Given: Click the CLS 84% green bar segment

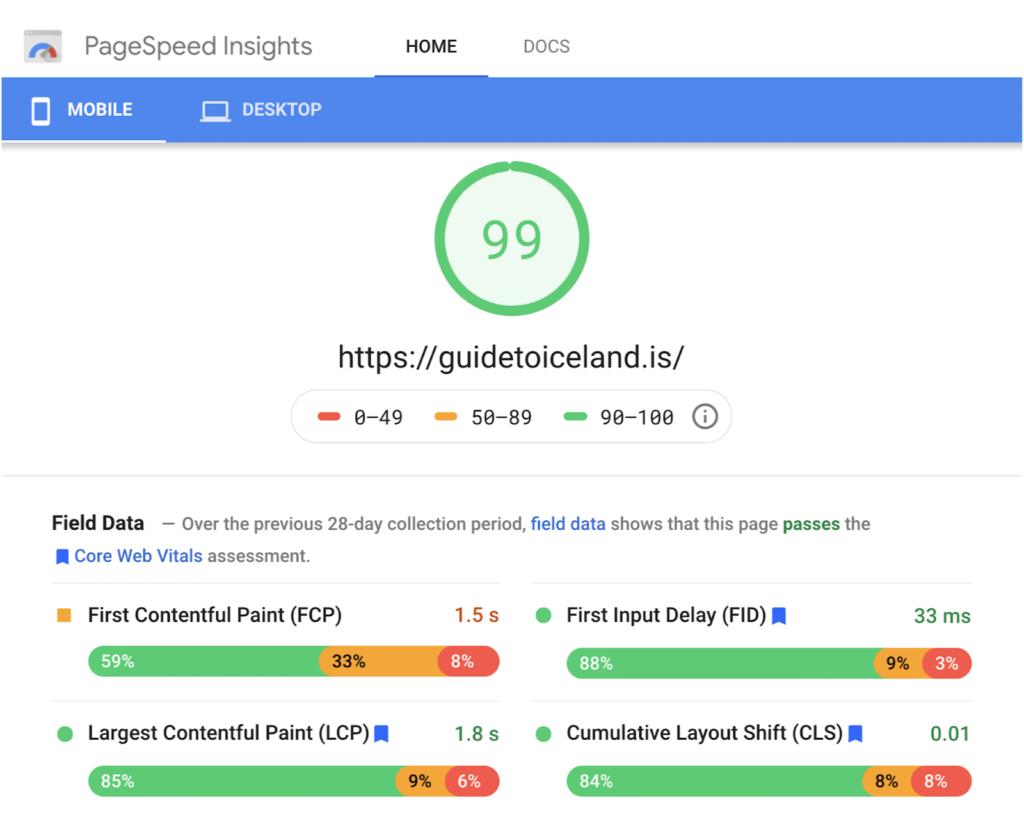Looking at the screenshot, I should pos(716,781).
